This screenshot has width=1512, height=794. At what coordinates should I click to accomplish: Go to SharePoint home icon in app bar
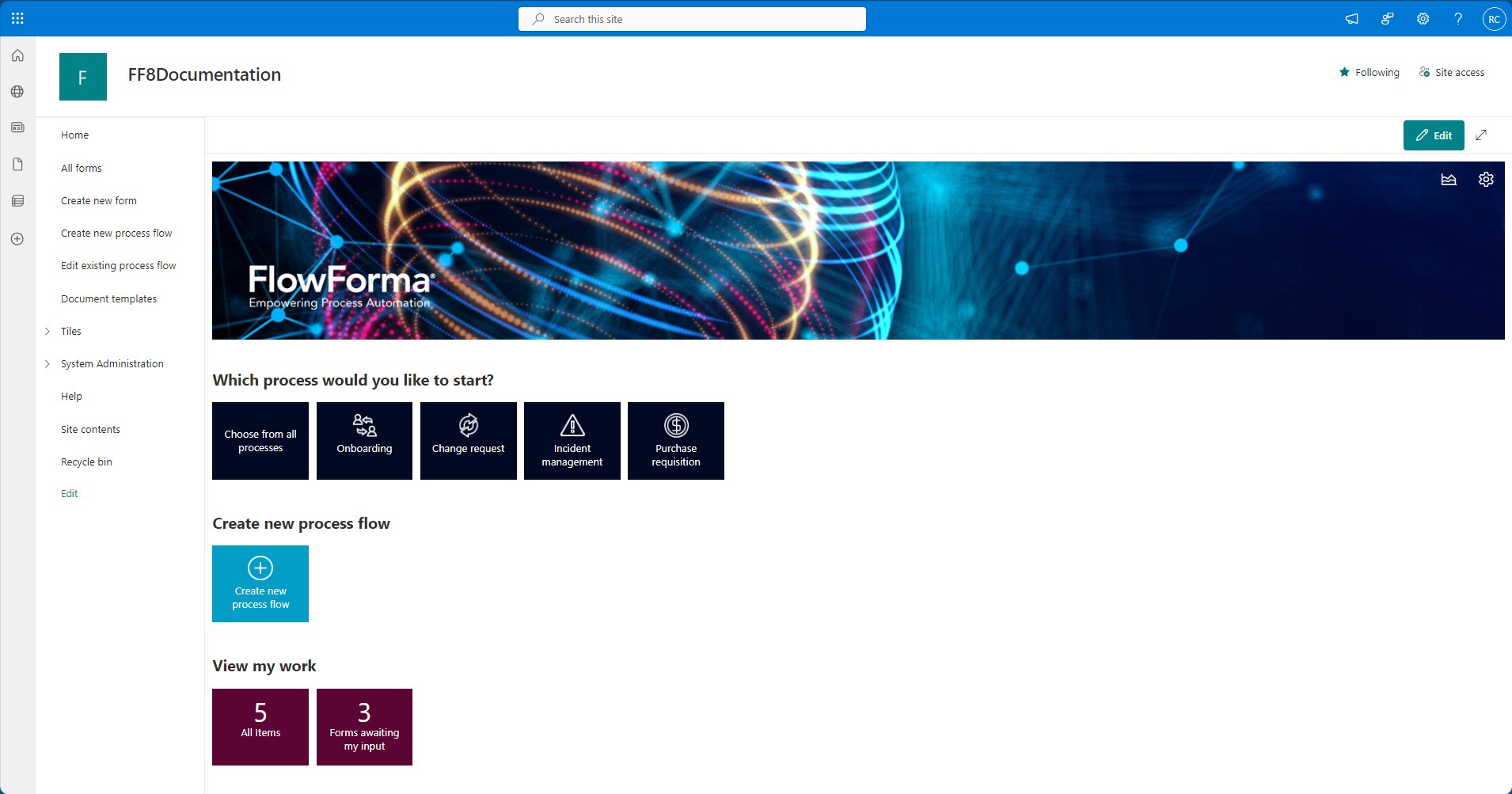click(x=17, y=55)
